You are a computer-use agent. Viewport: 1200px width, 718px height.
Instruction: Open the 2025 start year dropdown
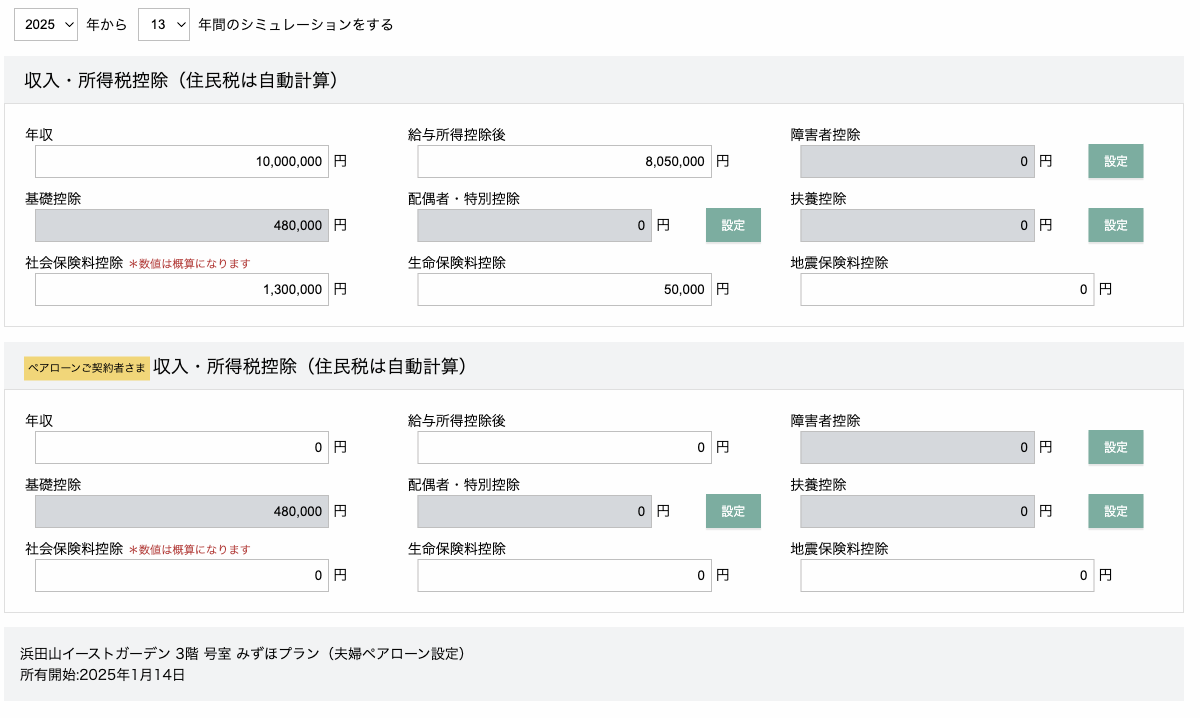[46, 24]
